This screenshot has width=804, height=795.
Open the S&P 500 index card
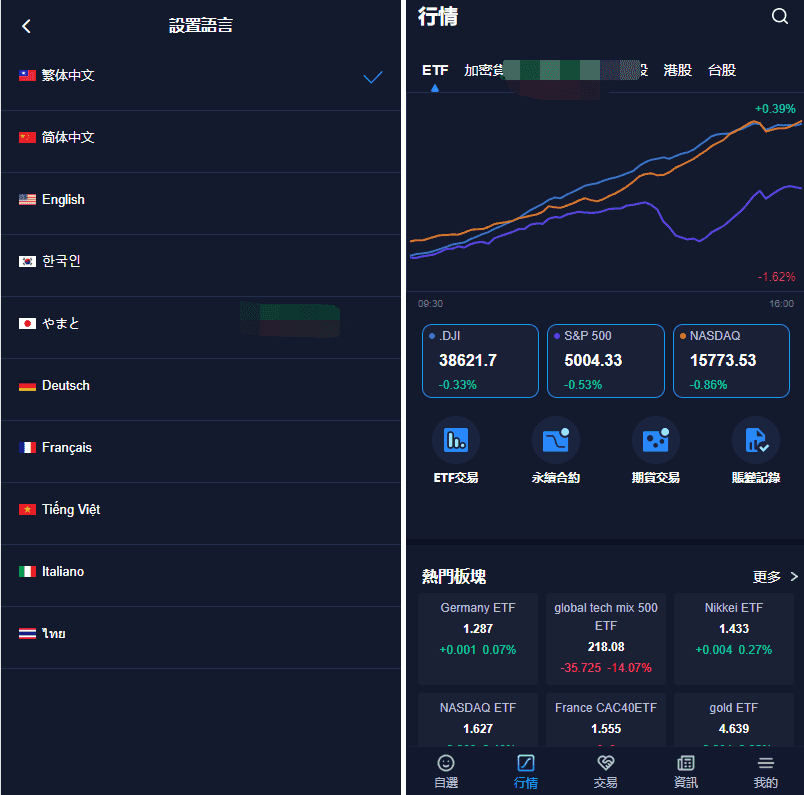605,361
